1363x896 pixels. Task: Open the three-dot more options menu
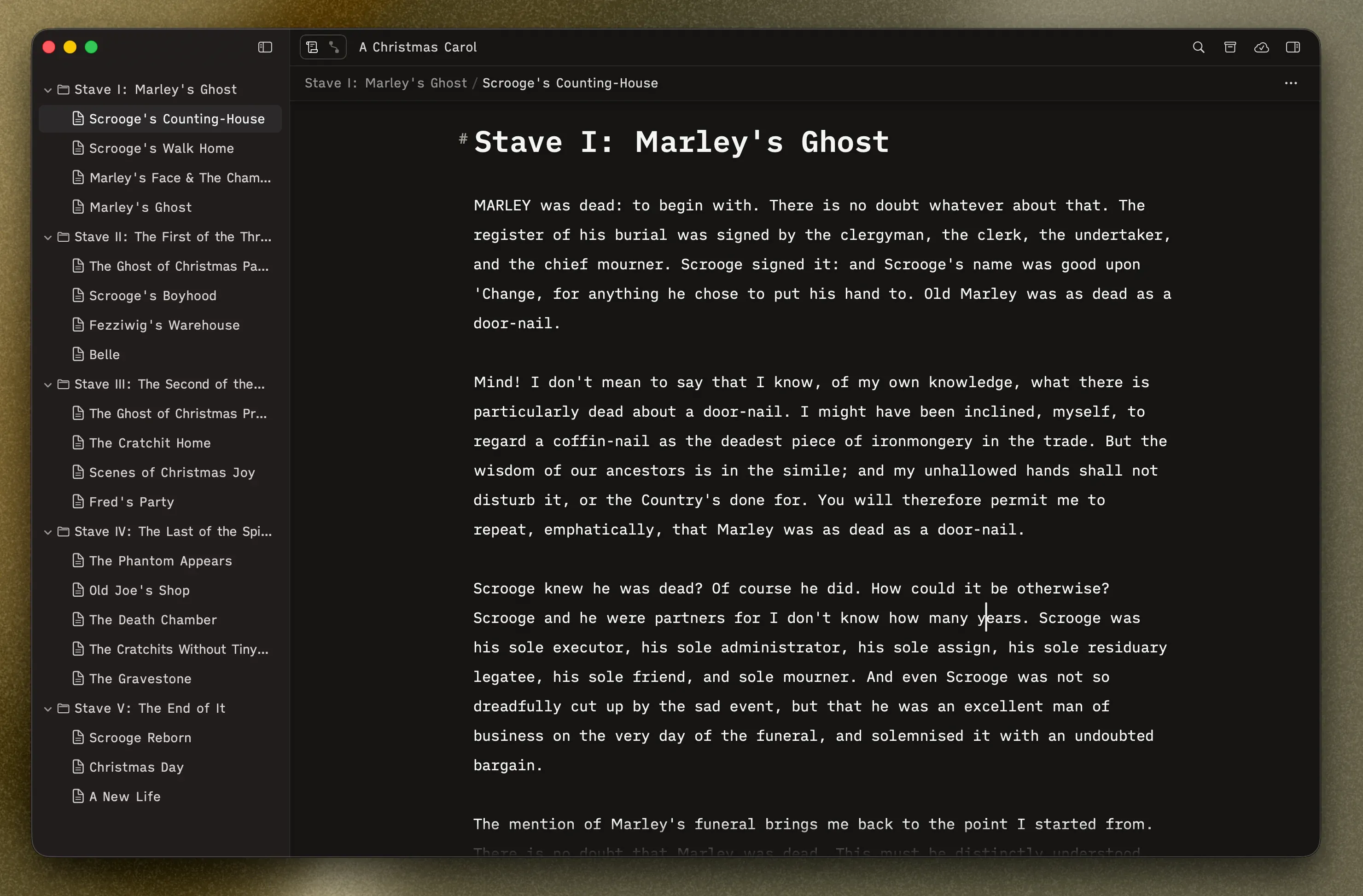[x=1291, y=83]
